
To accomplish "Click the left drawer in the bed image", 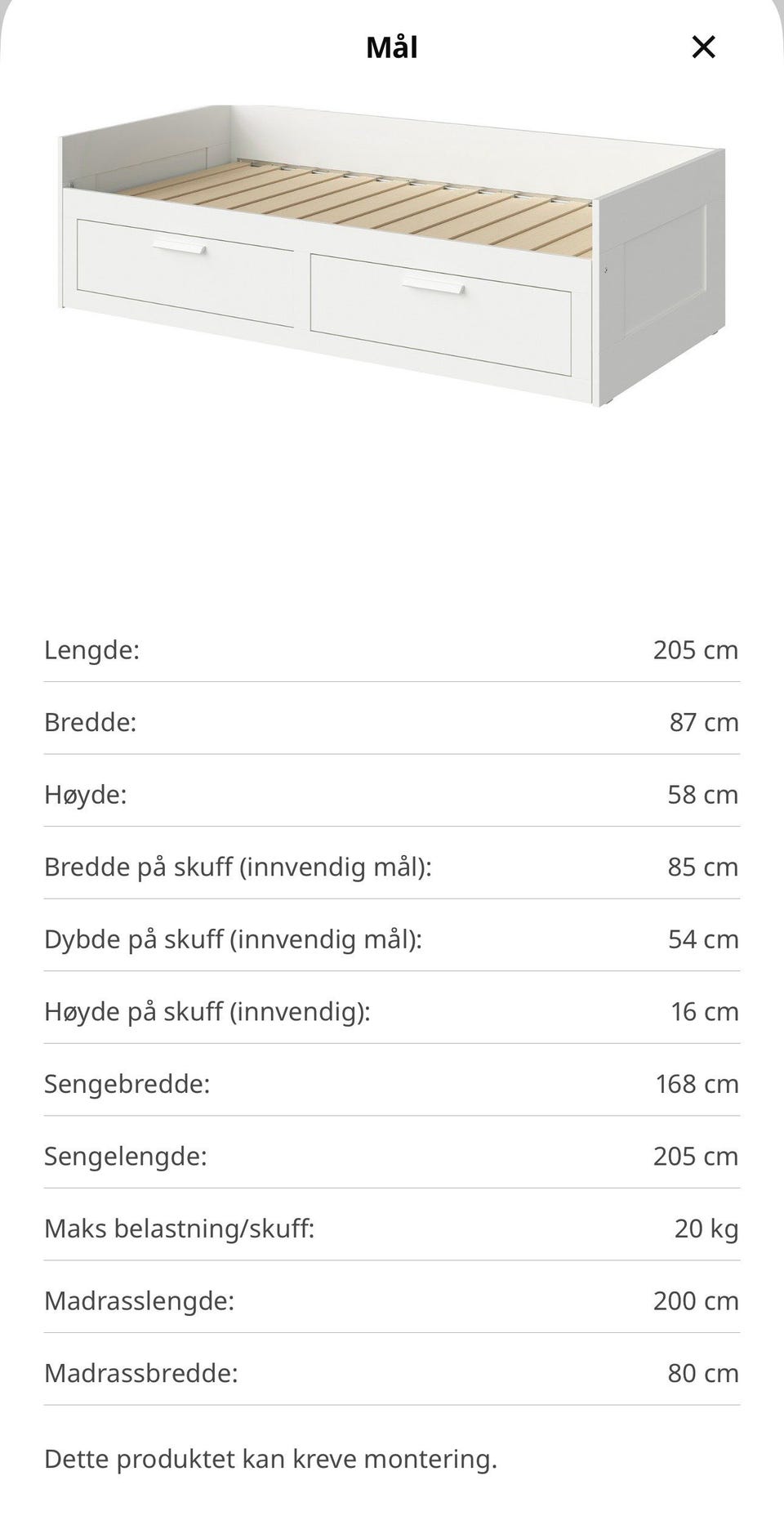I will point(185,273).
